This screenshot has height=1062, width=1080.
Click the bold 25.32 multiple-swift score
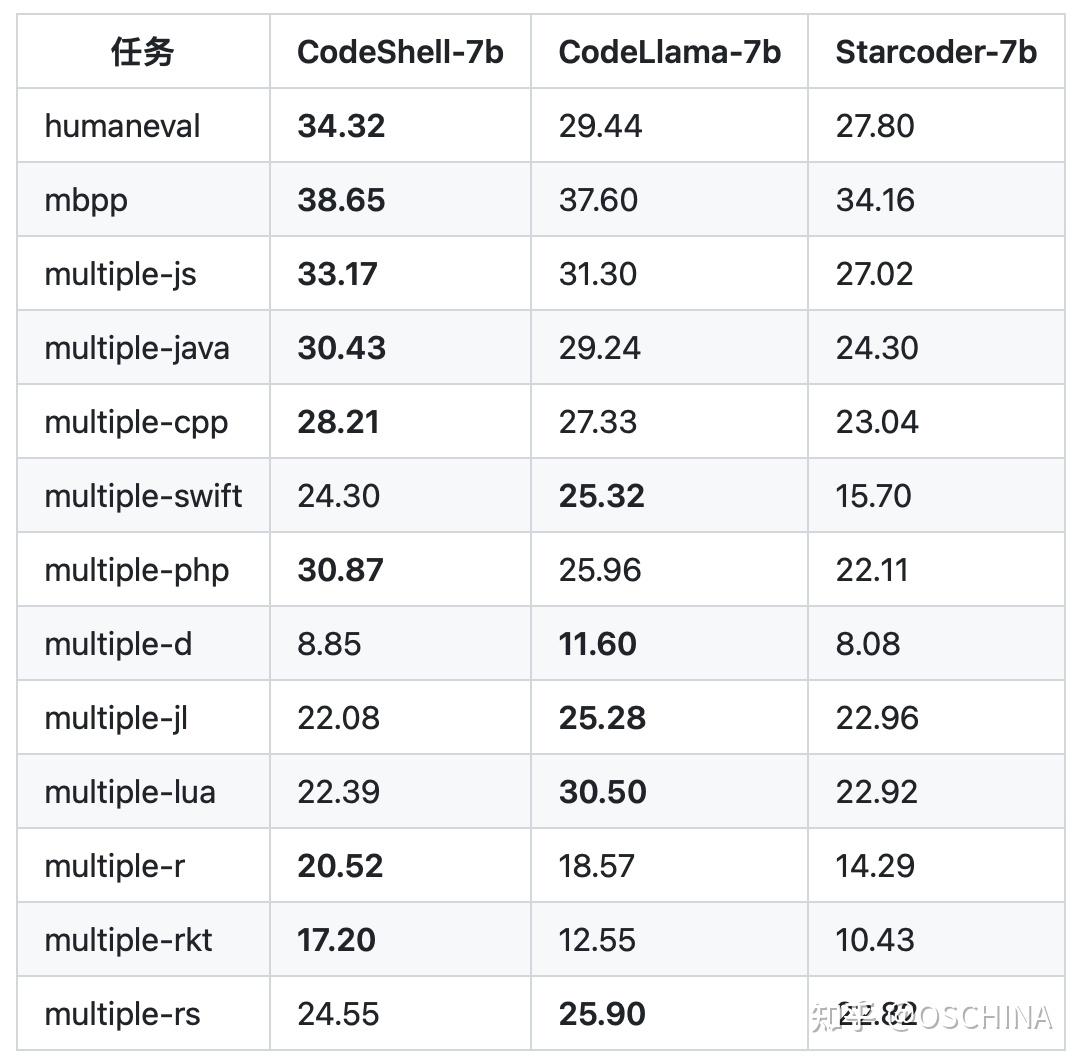point(601,496)
